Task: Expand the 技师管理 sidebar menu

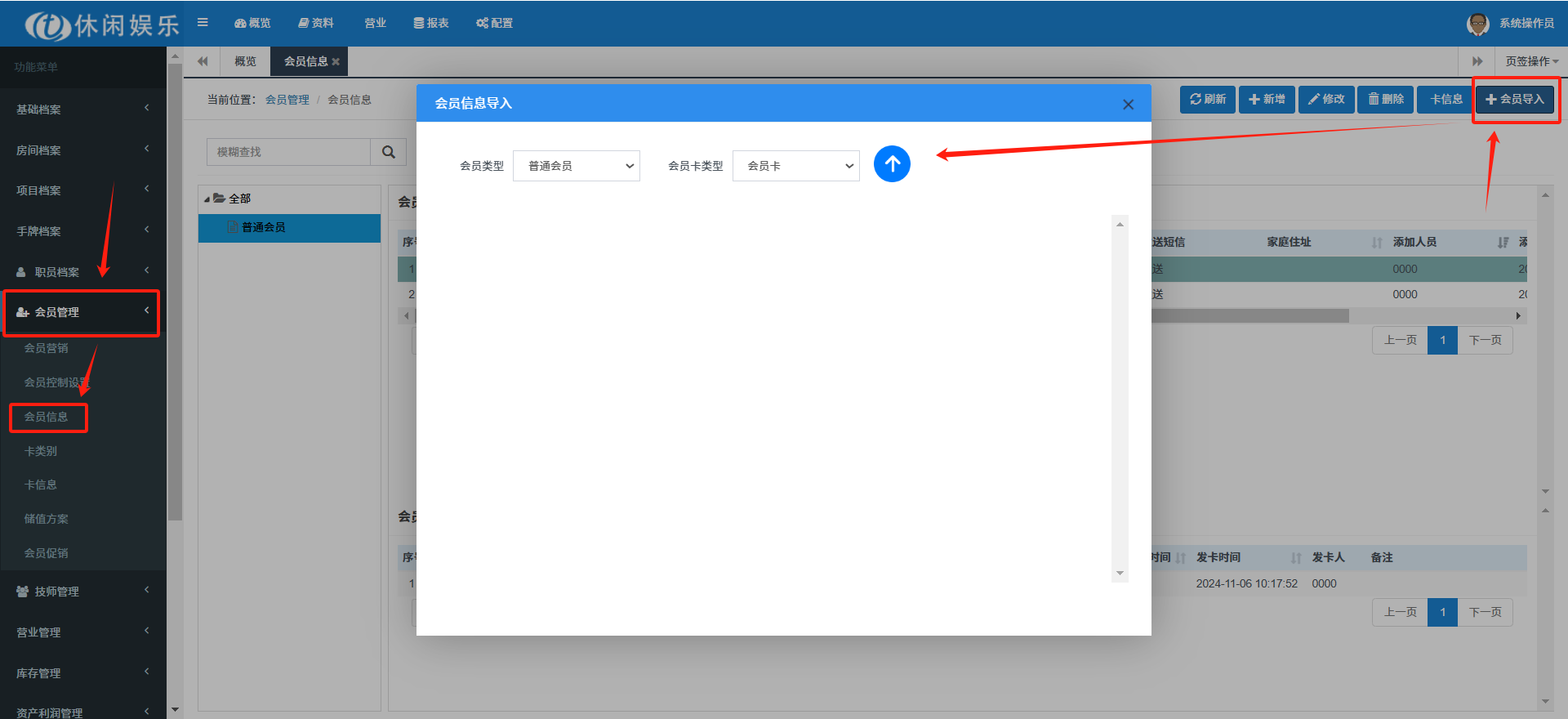Action: coord(82,592)
